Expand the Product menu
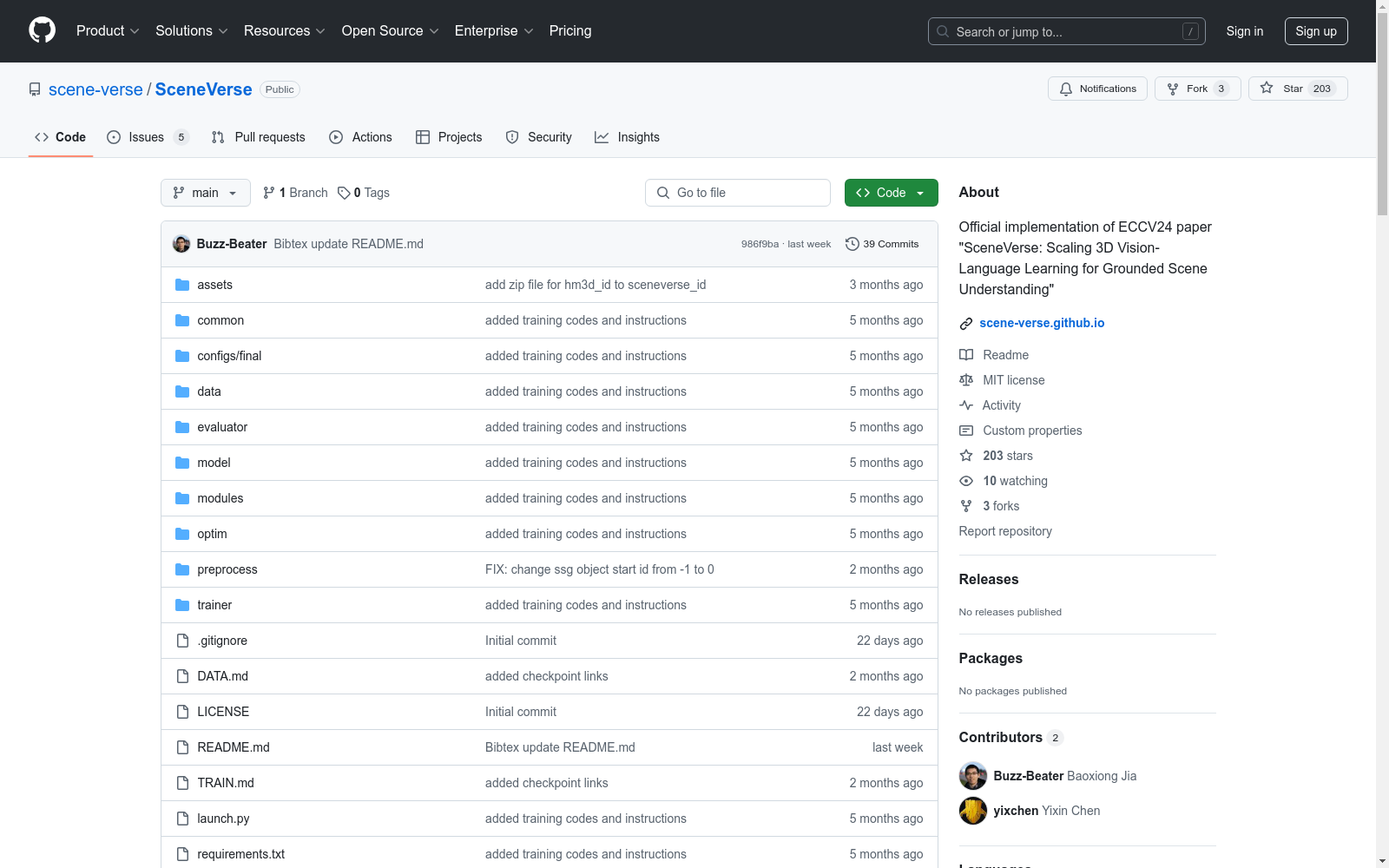 point(108,31)
